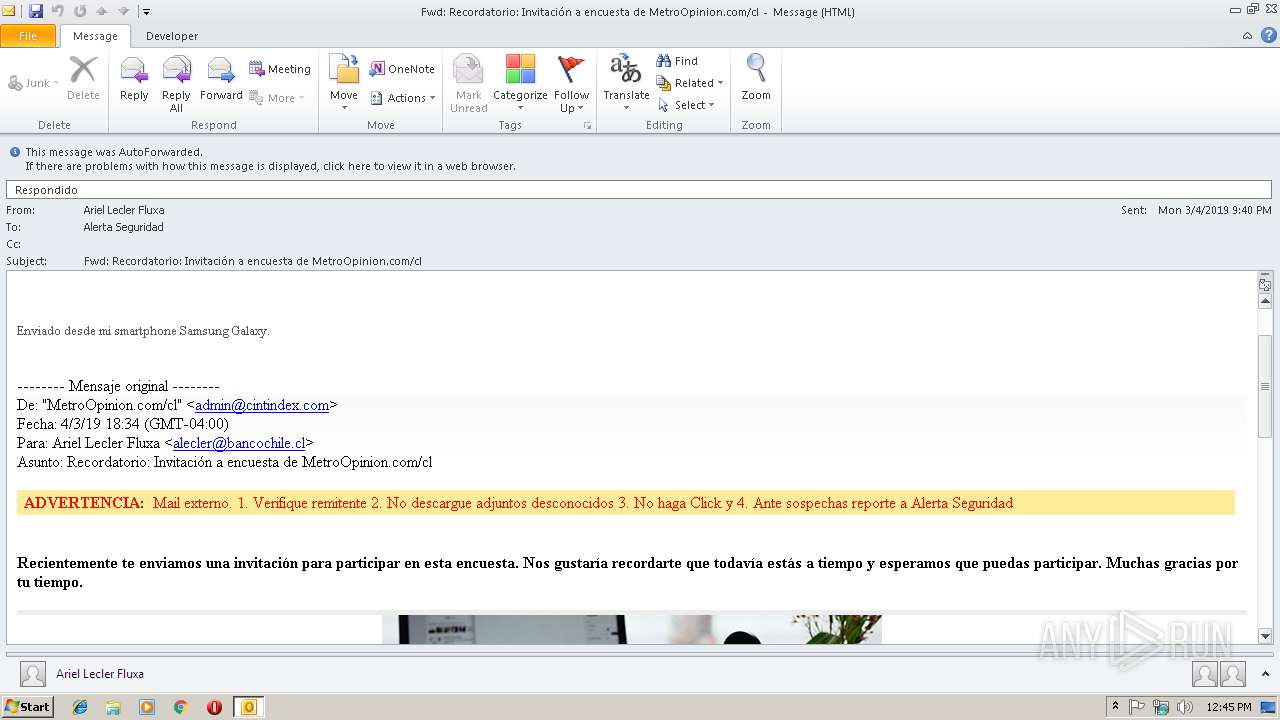Click sender name Ariel Lecler Fluxa in From
1280x720 pixels.
pos(124,210)
